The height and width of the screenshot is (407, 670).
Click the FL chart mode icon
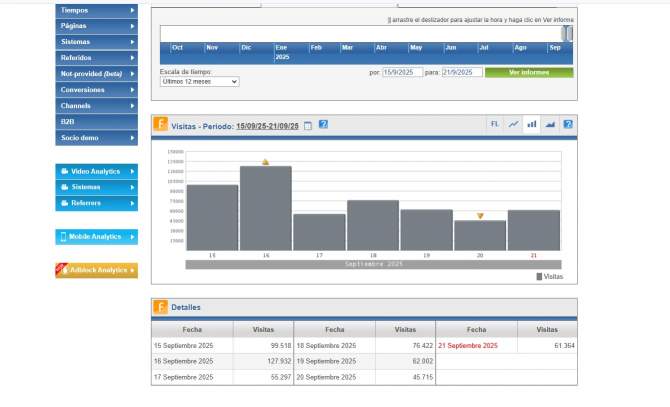(494, 125)
